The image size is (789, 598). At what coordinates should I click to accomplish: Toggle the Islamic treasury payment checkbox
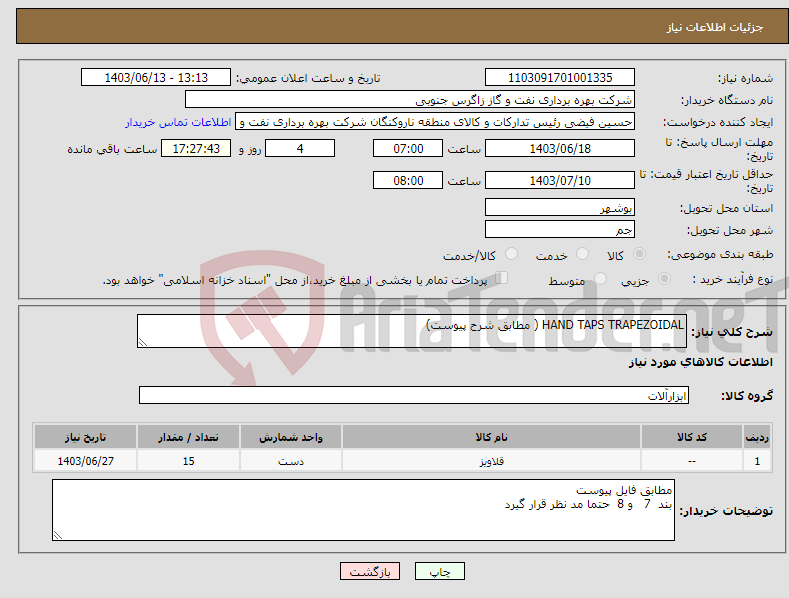click(x=501, y=278)
